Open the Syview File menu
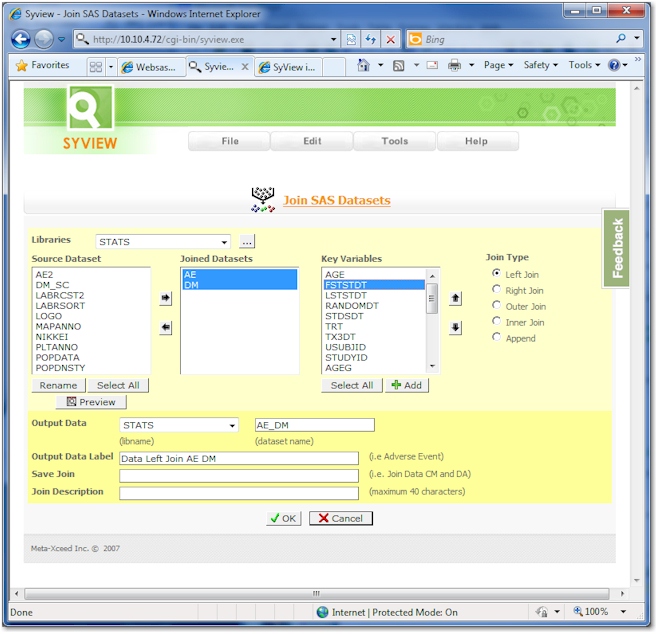658x634 pixels. (x=230, y=141)
